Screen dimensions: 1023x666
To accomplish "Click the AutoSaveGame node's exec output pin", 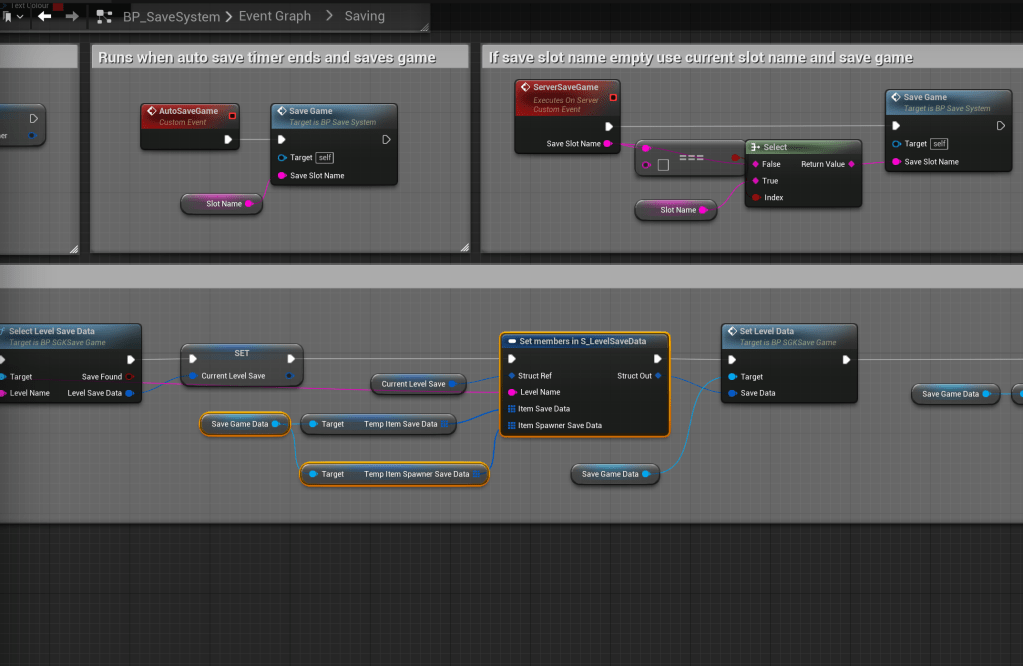I will point(229,140).
